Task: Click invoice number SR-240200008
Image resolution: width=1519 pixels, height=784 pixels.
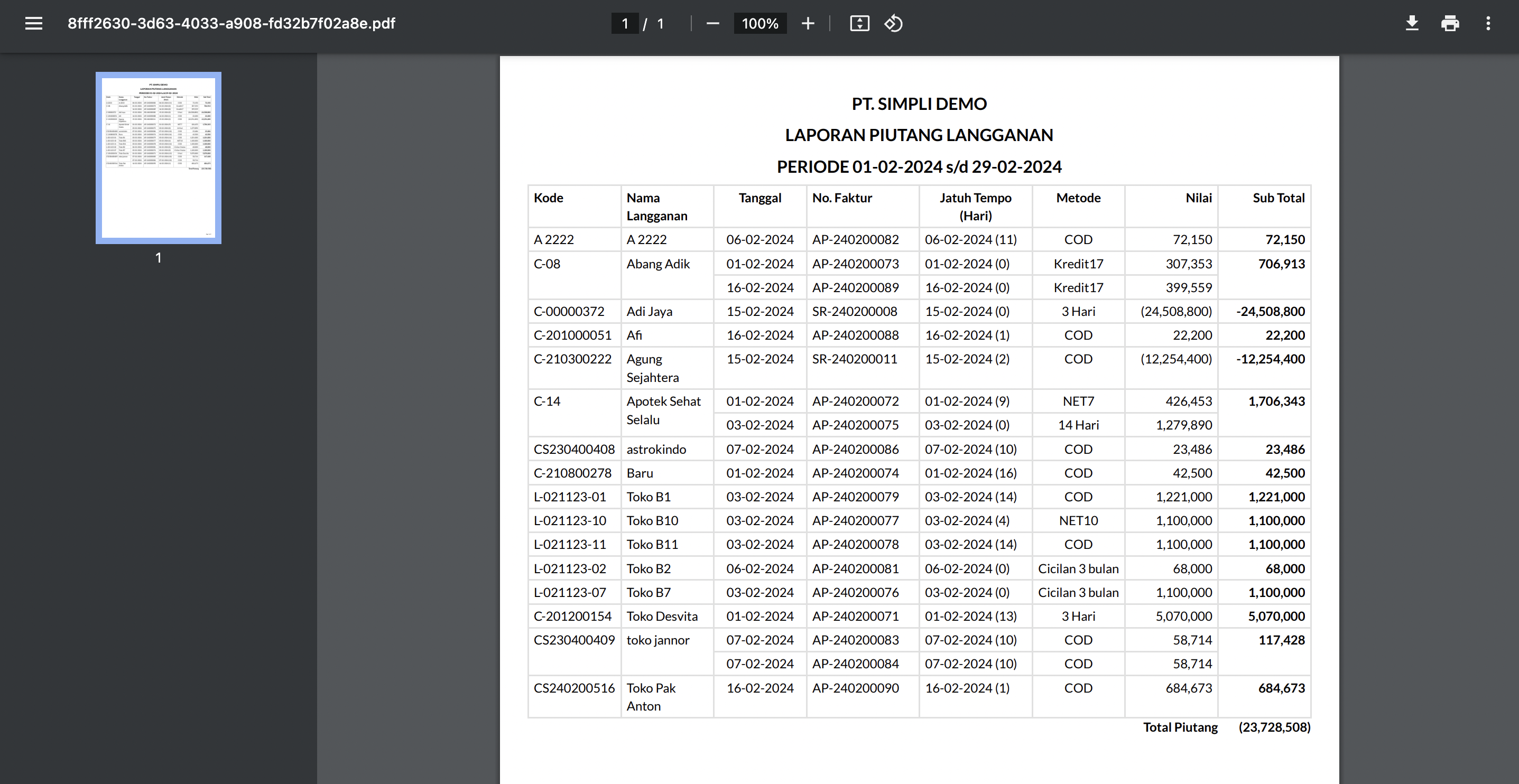Action: (x=854, y=311)
